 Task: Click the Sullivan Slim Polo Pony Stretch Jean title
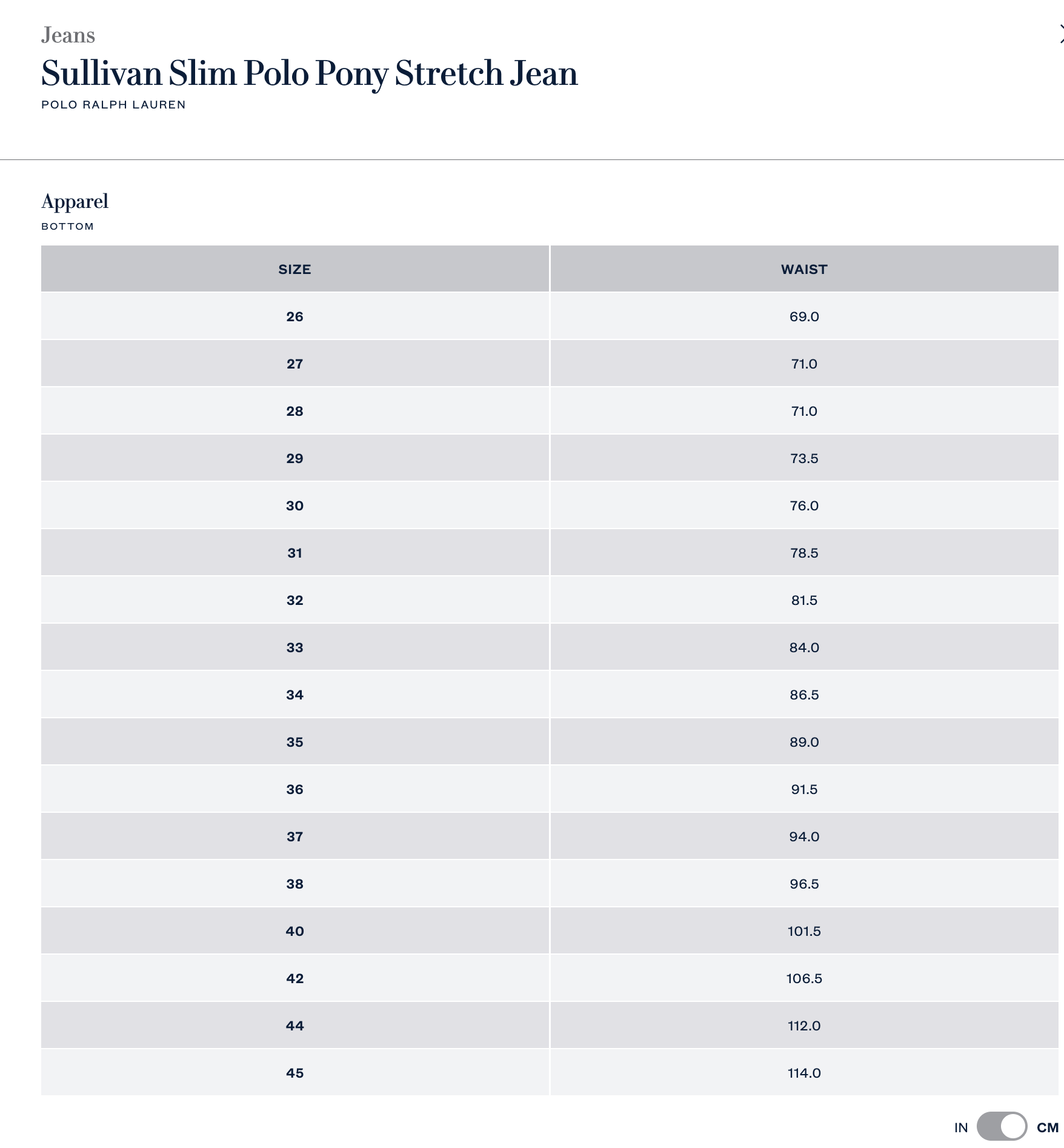pos(309,73)
